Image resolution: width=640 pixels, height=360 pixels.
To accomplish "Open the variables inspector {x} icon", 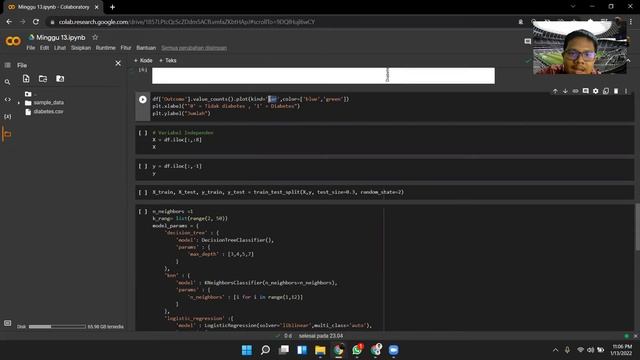I will pos(7,116).
